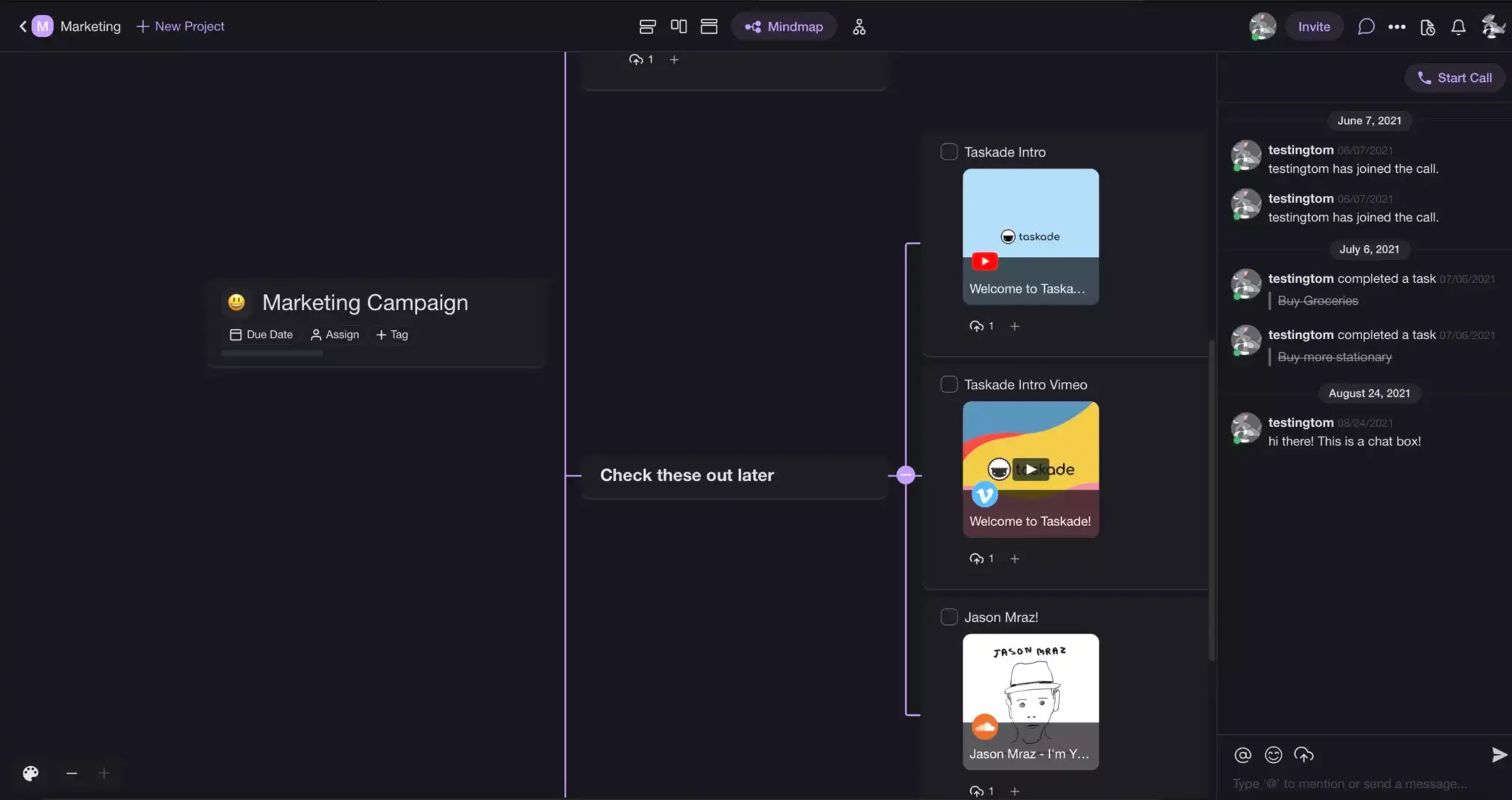Open the three-dots more options menu
This screenshot has height=800, width=1512.
click(1397, 27)
